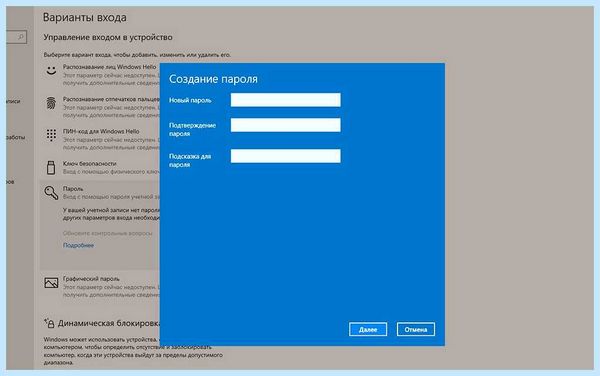Screen dimensions: 600x376
Task: Click the Dynamic lock icon
Action: click(x=49, y=323)
